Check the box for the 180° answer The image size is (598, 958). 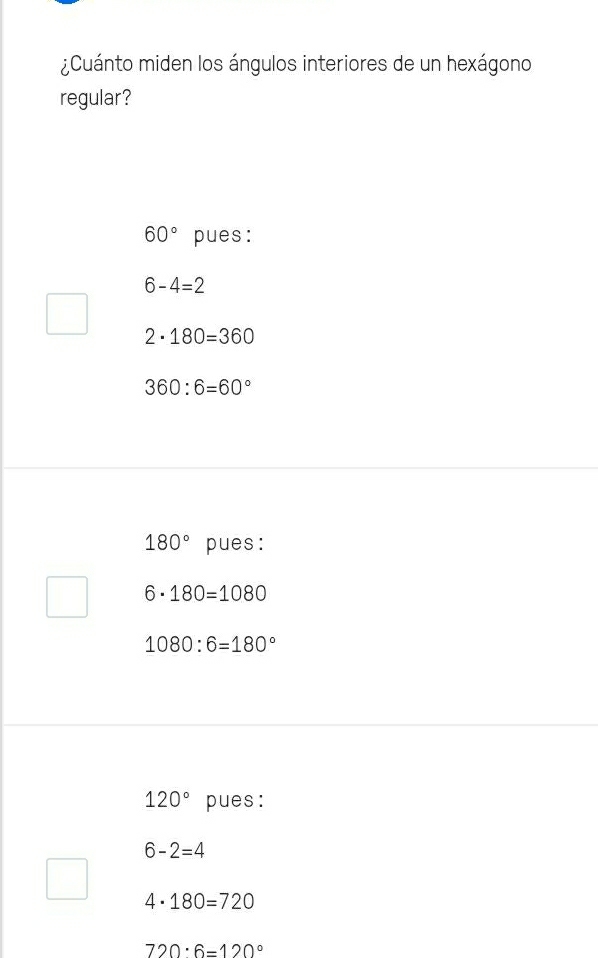click(67, 597)
